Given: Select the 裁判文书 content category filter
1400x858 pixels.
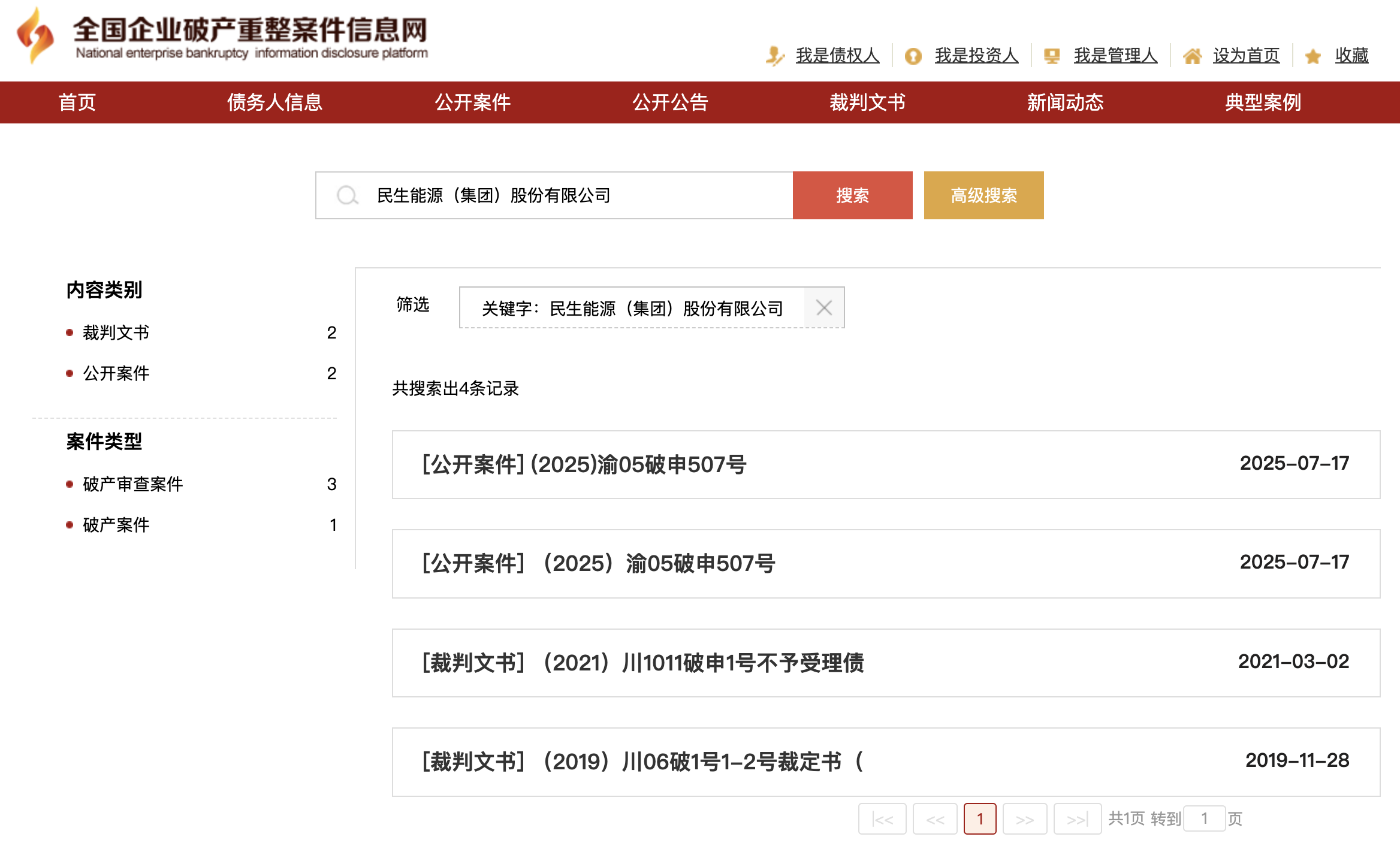Looking at the screenshot, I should (116, 333).
